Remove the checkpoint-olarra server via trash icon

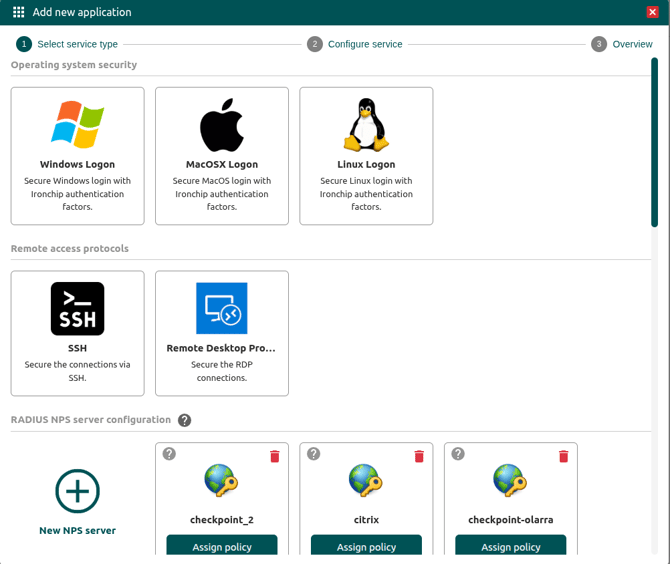coord(563,456)
